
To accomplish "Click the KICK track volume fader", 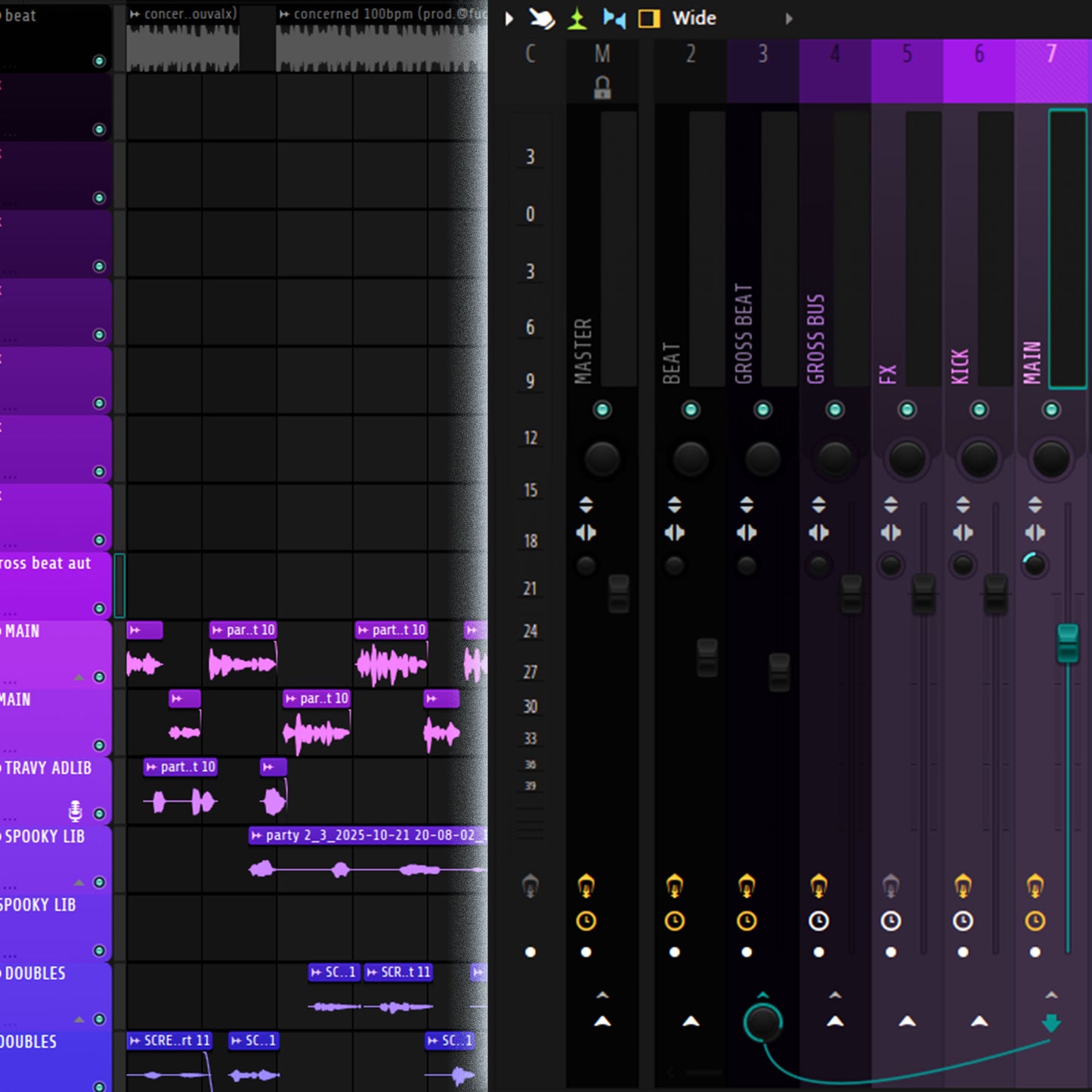I will [x=995, y=594].
